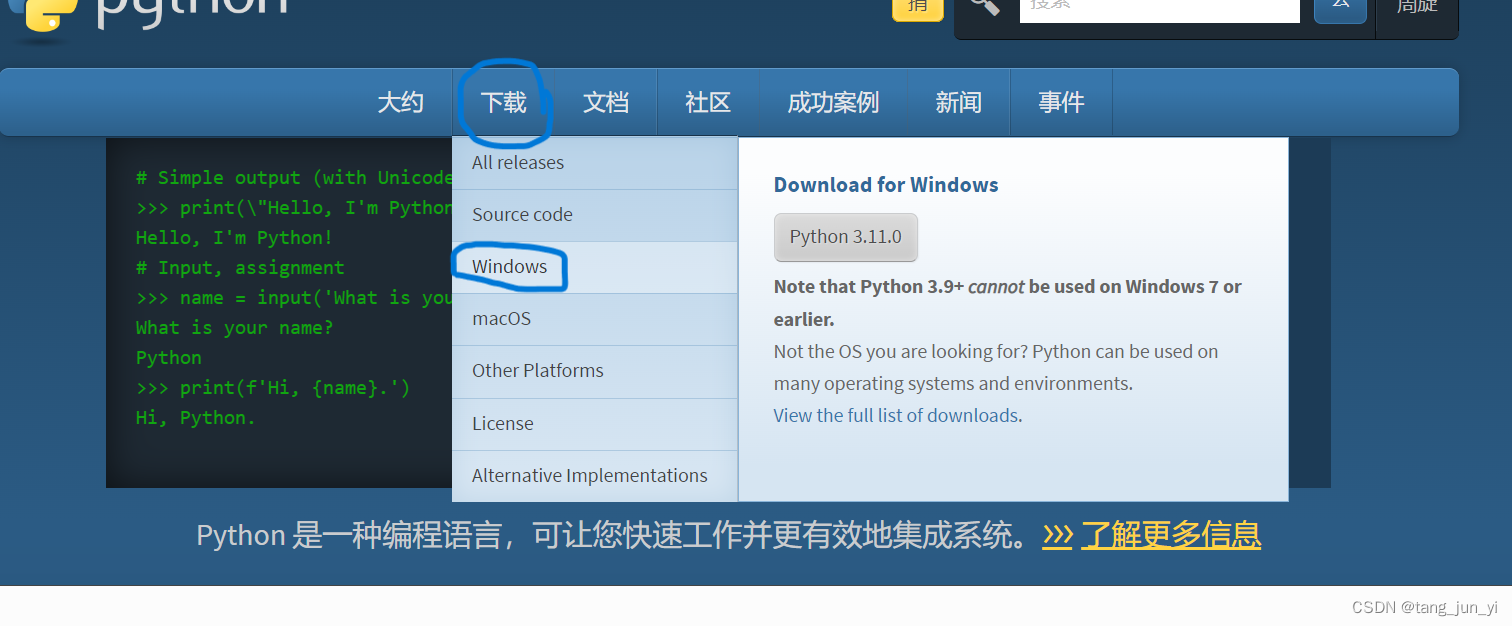Choose Windows in the Downloads menu
The image size is (1512, 626).
595,267
